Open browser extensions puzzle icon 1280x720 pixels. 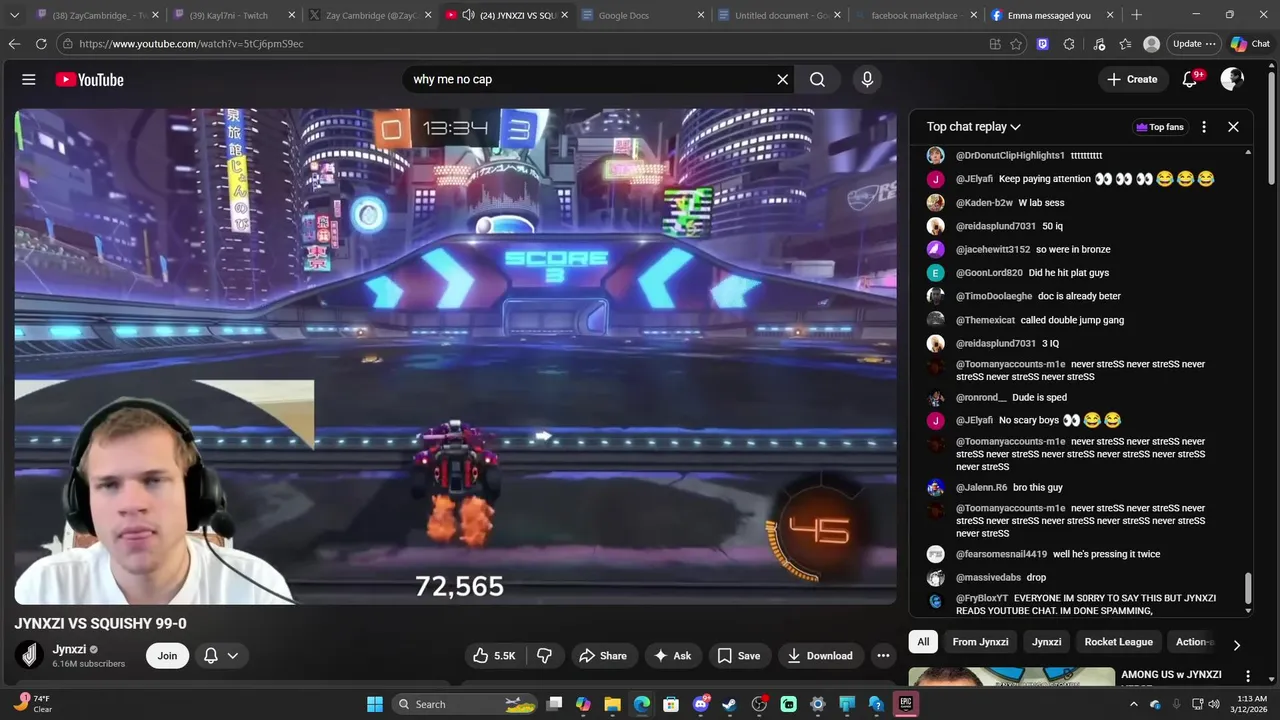[1069, 44]
